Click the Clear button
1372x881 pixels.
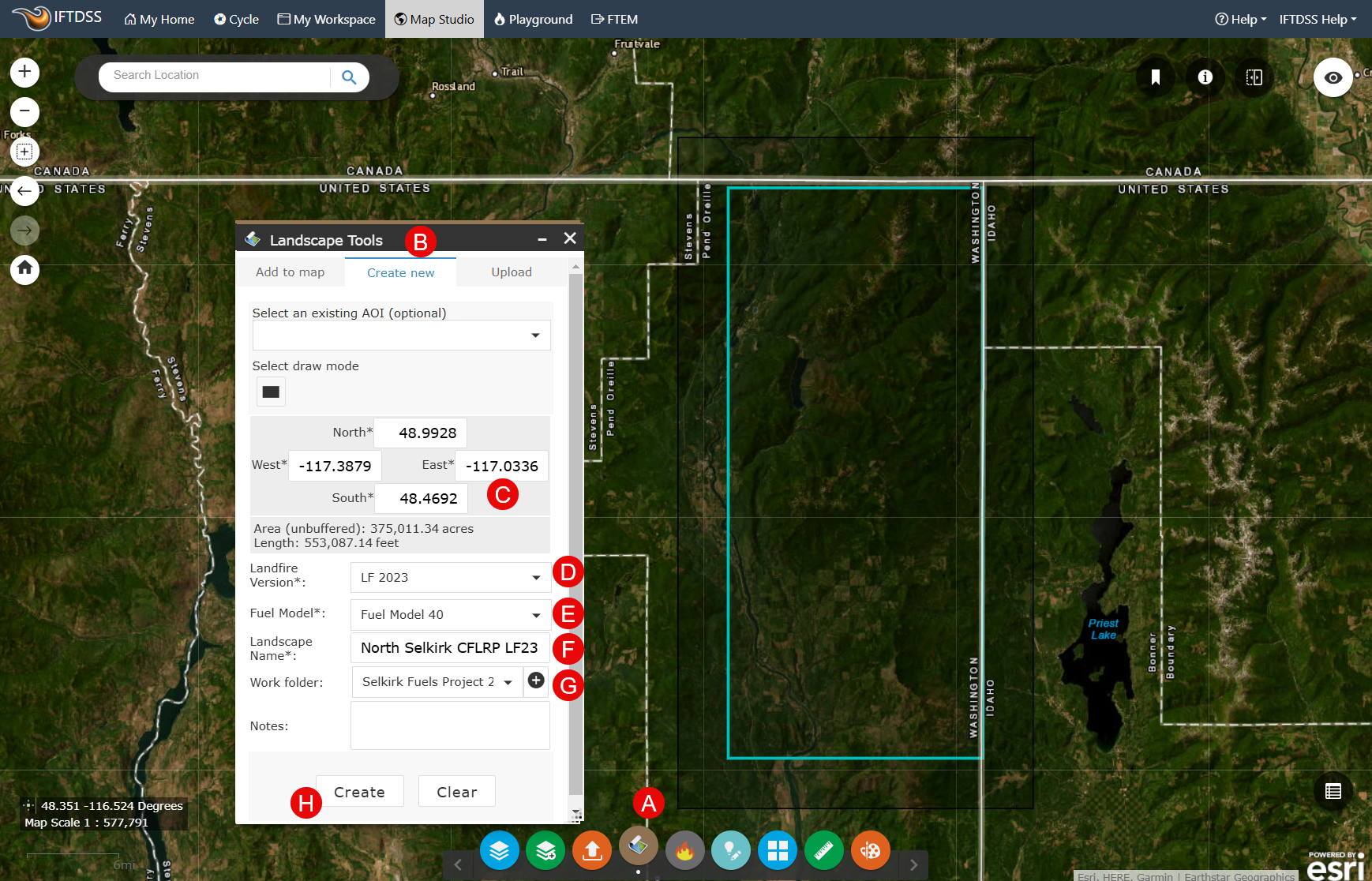(x=456, y=791)
